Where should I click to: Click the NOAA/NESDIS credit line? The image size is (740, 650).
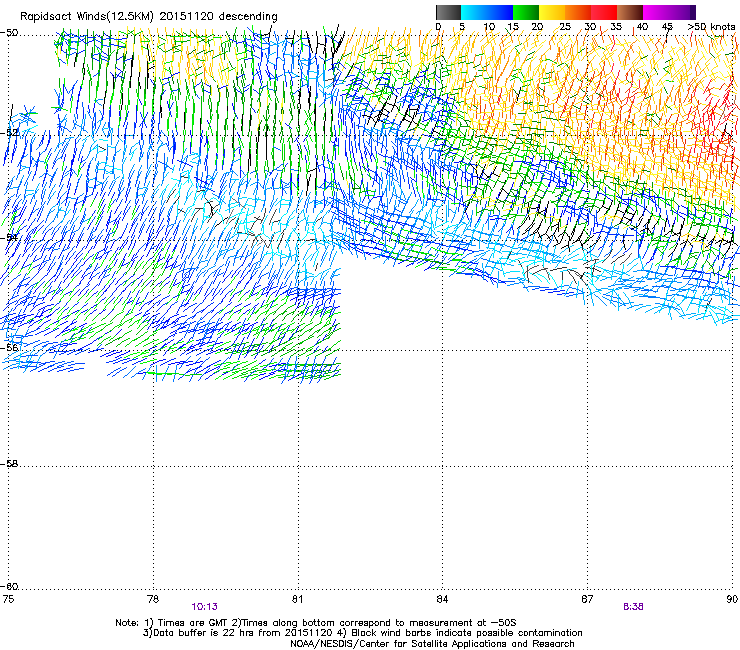432,644
